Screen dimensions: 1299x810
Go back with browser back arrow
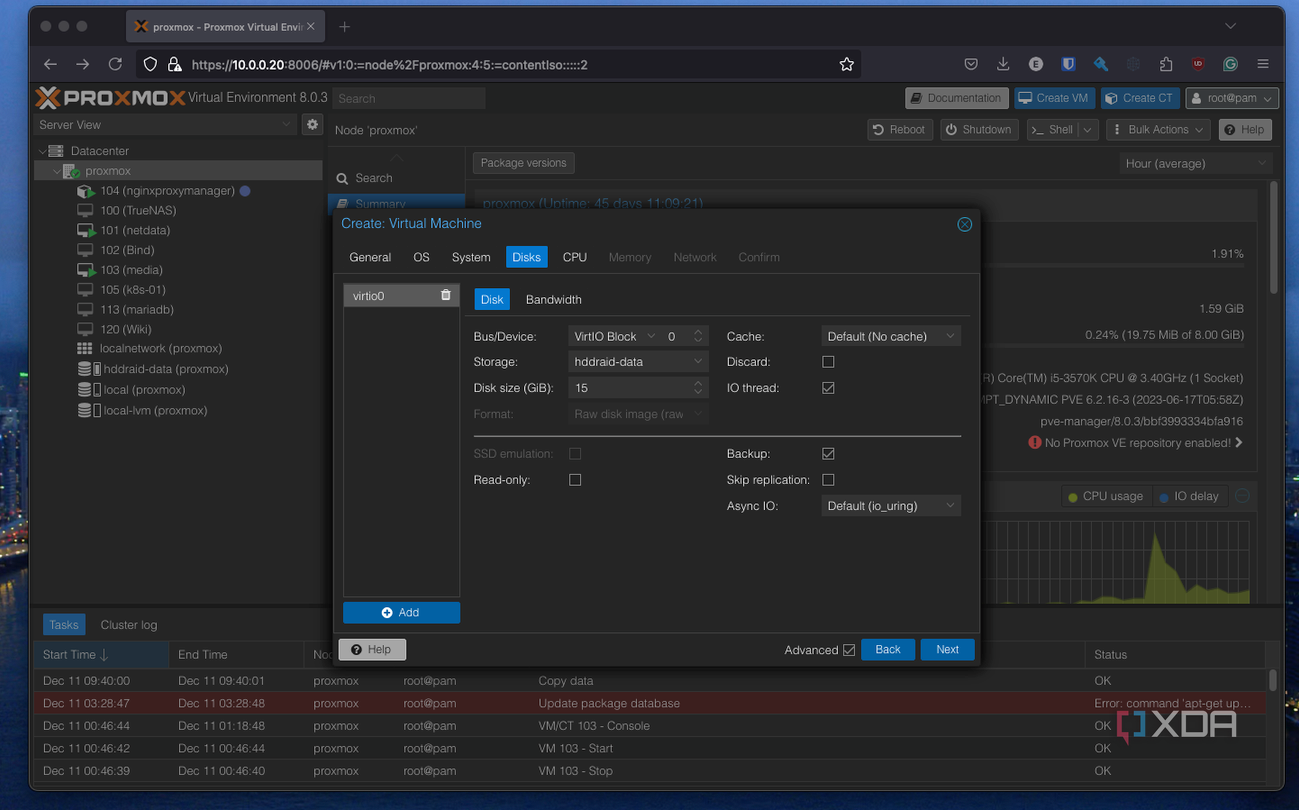50,64
